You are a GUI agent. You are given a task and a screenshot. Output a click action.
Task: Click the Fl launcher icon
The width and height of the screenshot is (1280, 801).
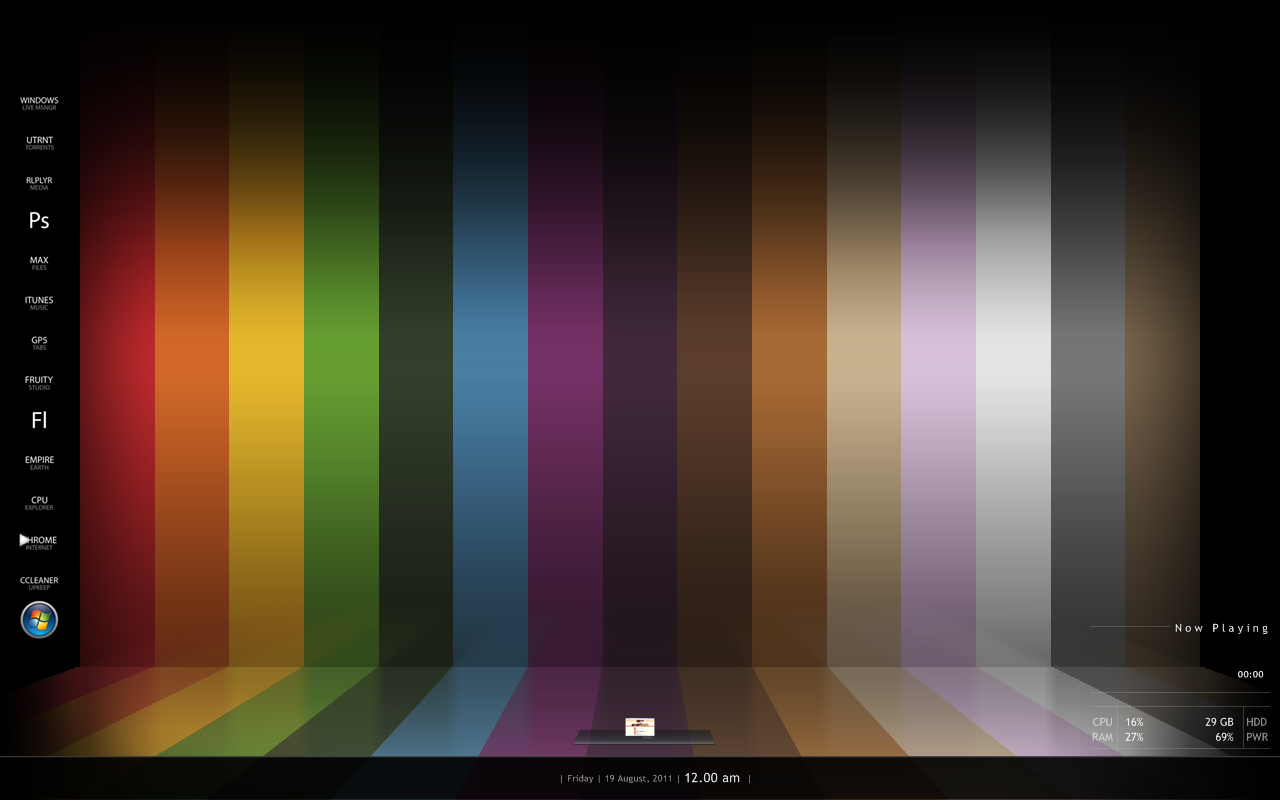click(x=39, y=421)
